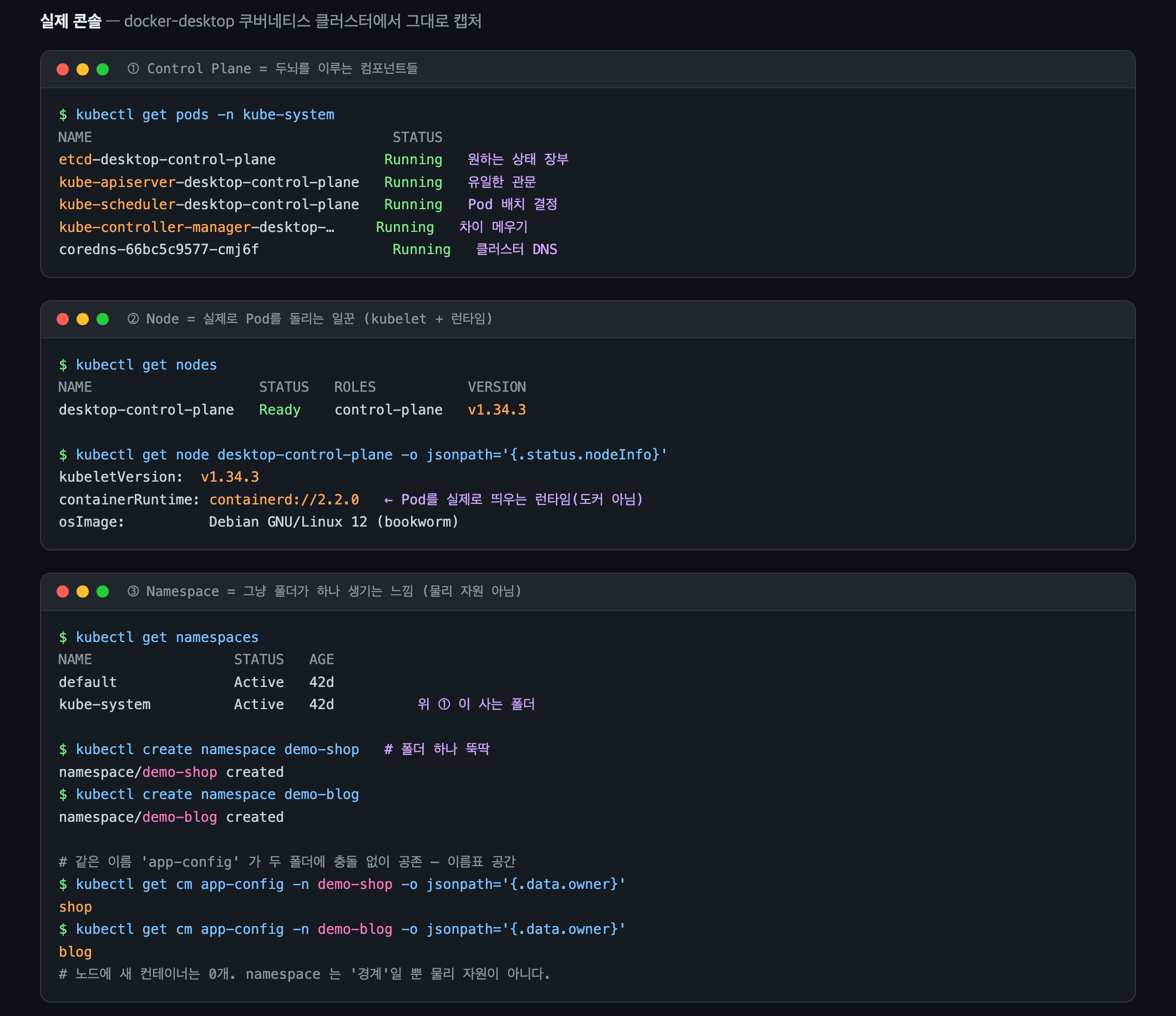Click the kube-scheduler-desktop-control-plane row

[x=308, y=204]
